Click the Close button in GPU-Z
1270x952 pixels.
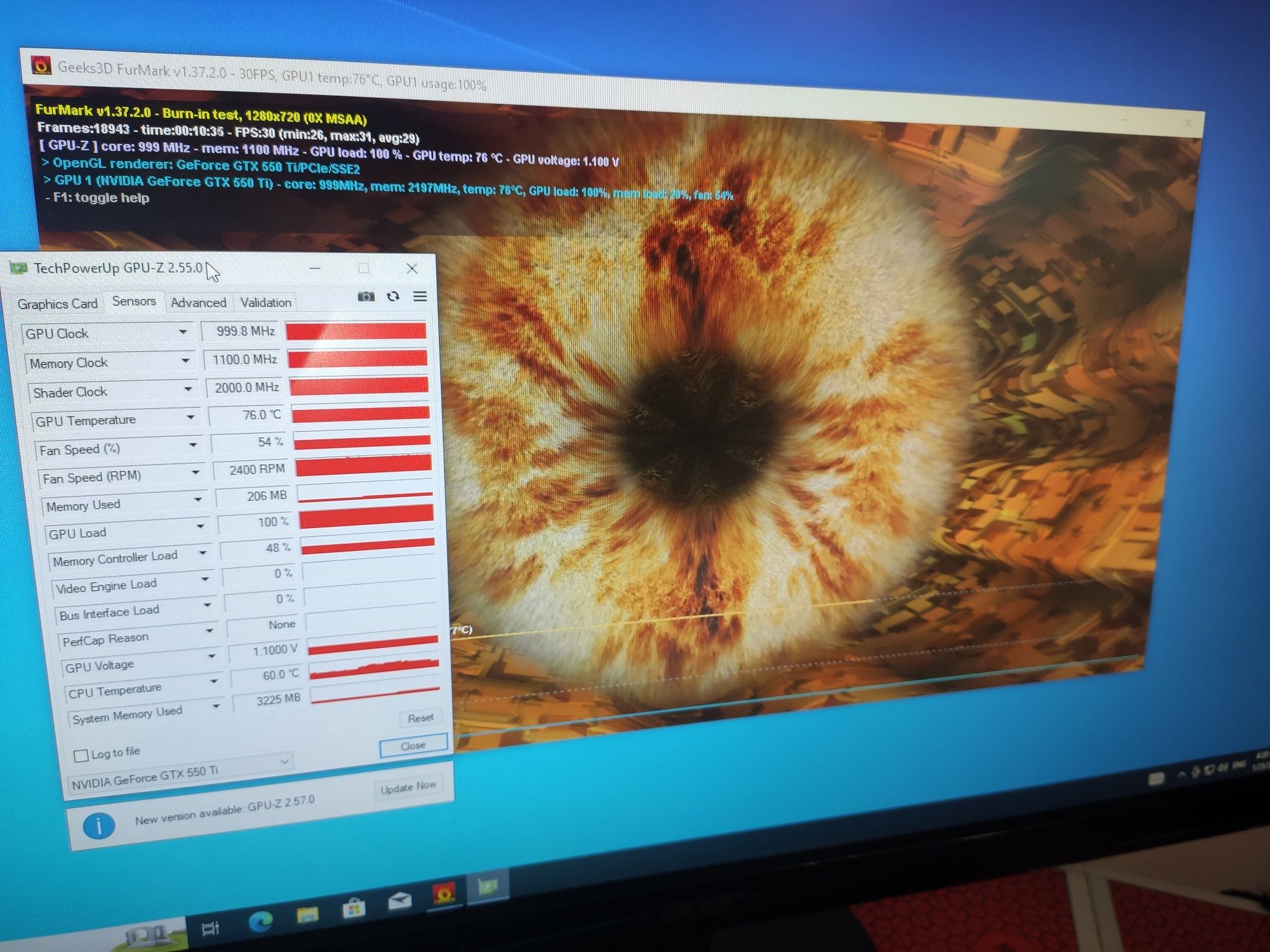[413, 746]
